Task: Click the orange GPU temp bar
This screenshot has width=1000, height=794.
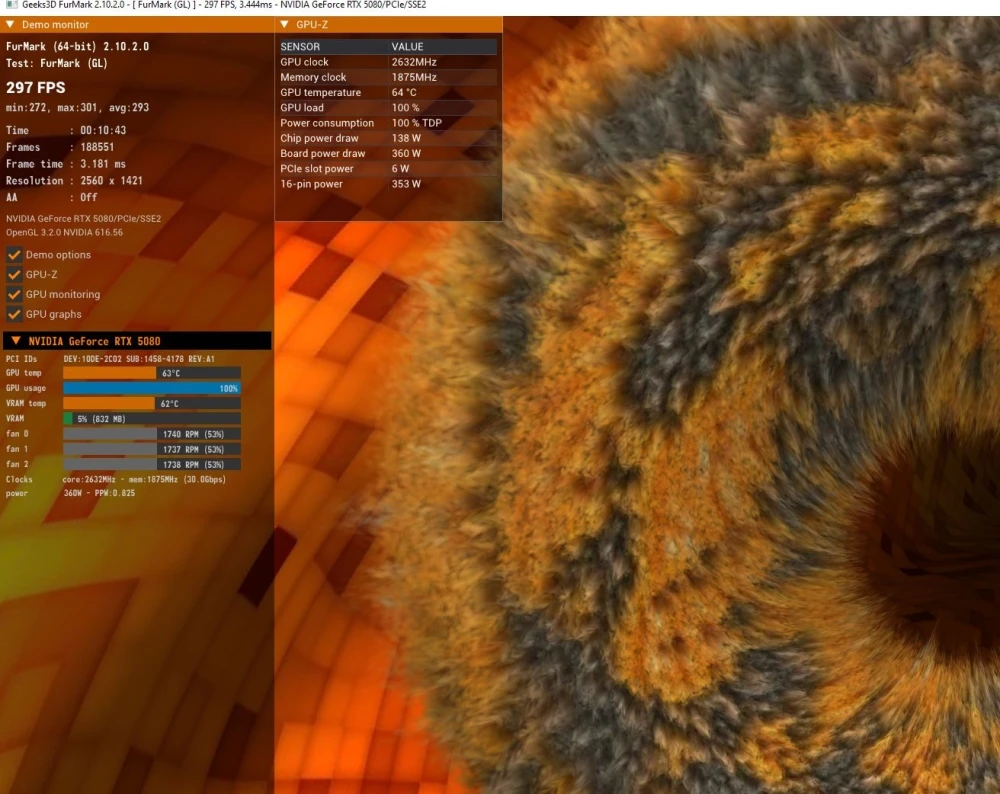Action: (x=152, y=373)
